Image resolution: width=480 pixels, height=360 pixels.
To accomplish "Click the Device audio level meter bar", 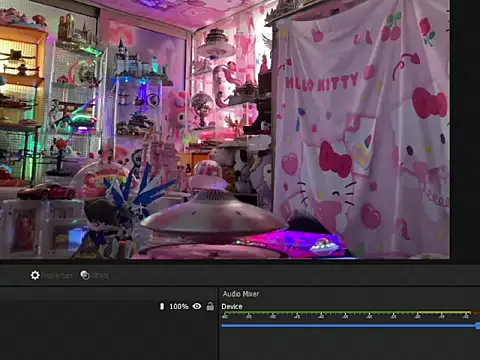I will 350,313.
